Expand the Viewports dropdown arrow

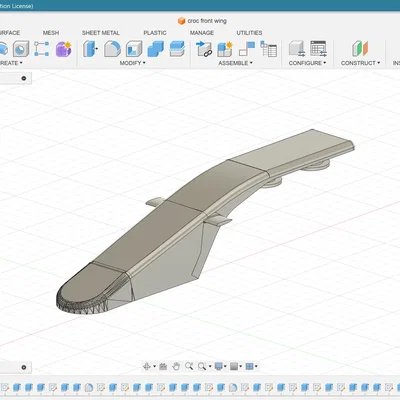256,367
